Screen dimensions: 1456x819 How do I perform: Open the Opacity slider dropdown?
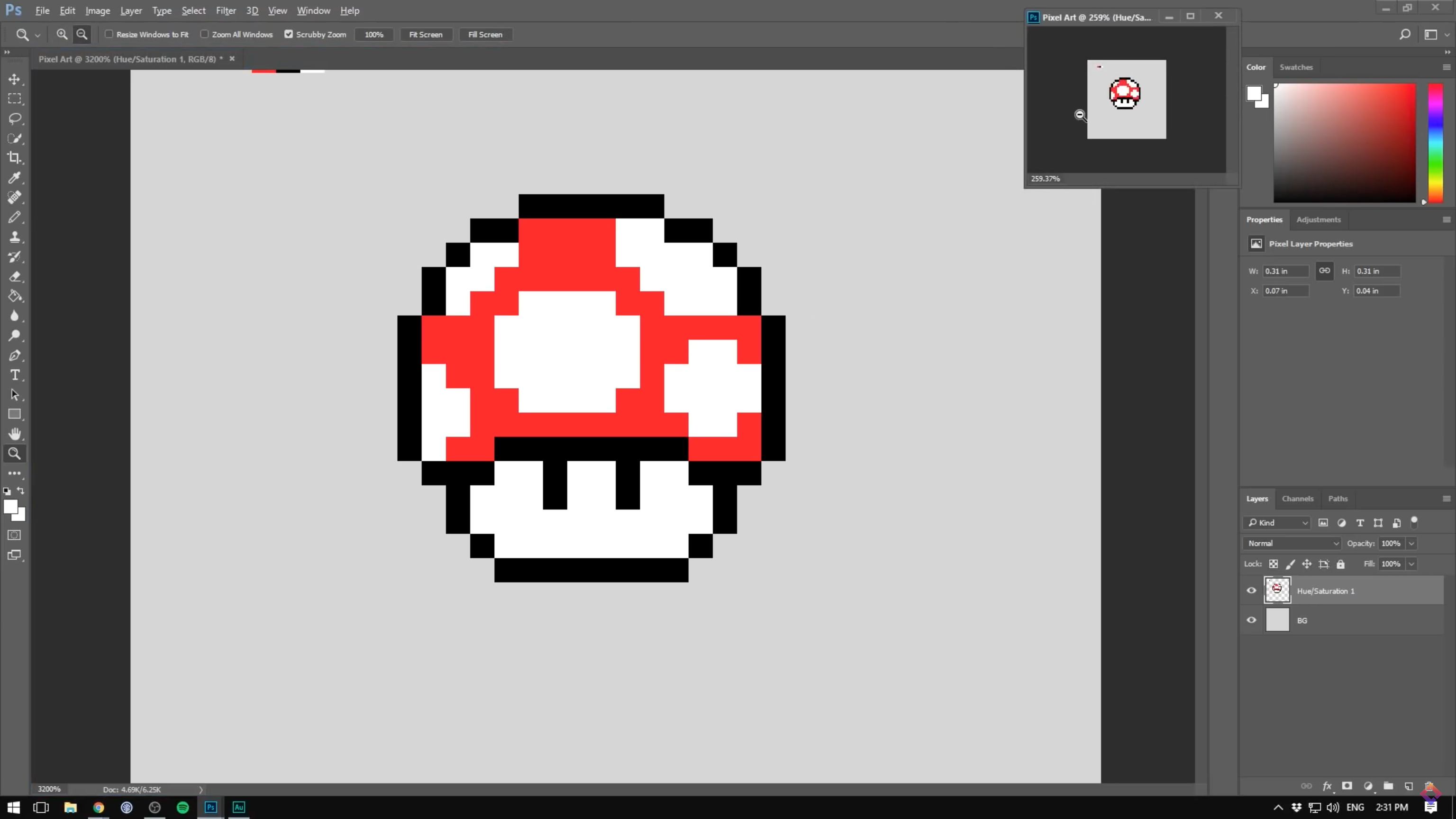coord(1411,543)
